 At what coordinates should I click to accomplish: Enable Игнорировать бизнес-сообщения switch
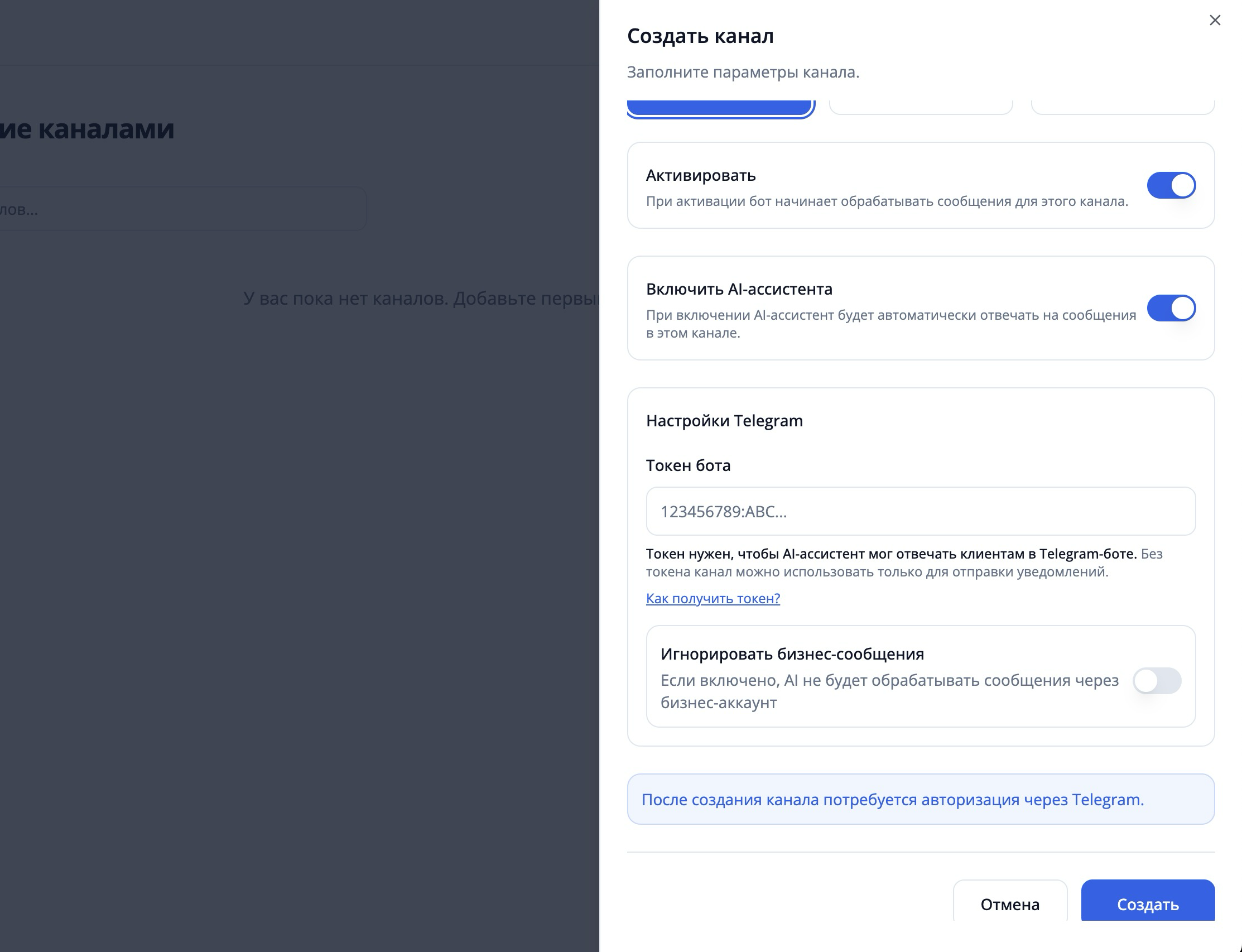click(x=1157, y=681)
